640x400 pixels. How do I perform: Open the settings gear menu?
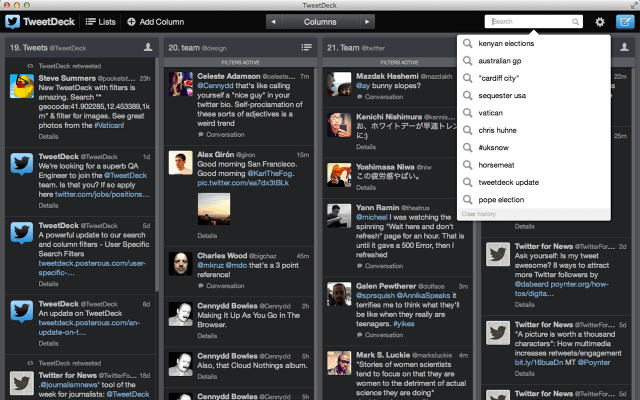click(600, 21)
